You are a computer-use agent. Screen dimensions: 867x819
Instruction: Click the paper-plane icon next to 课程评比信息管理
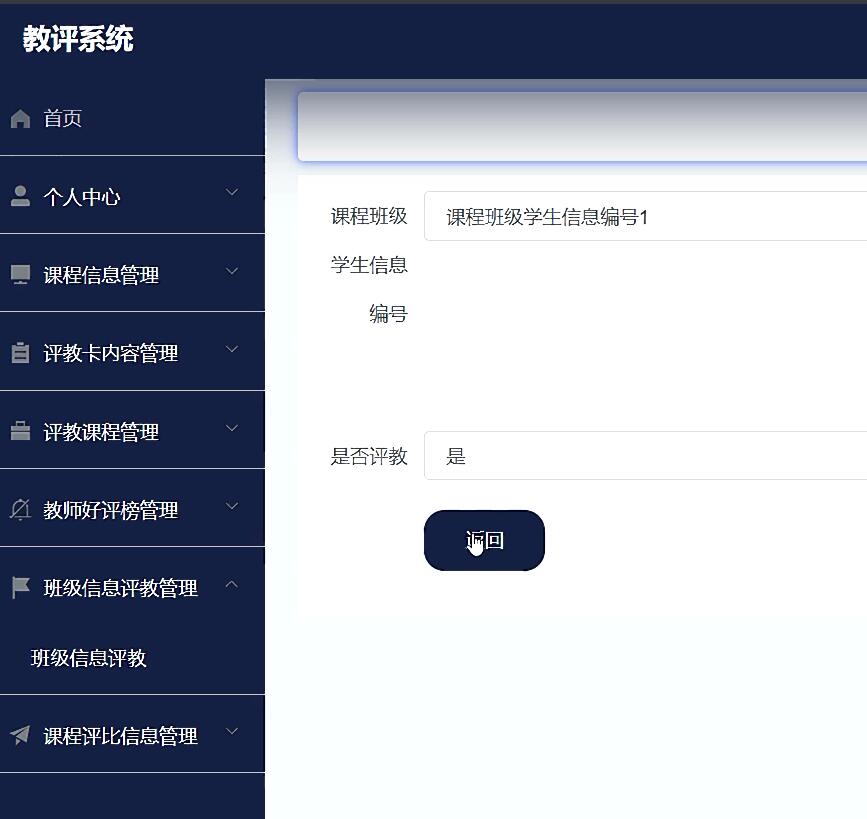pos(20,734)
